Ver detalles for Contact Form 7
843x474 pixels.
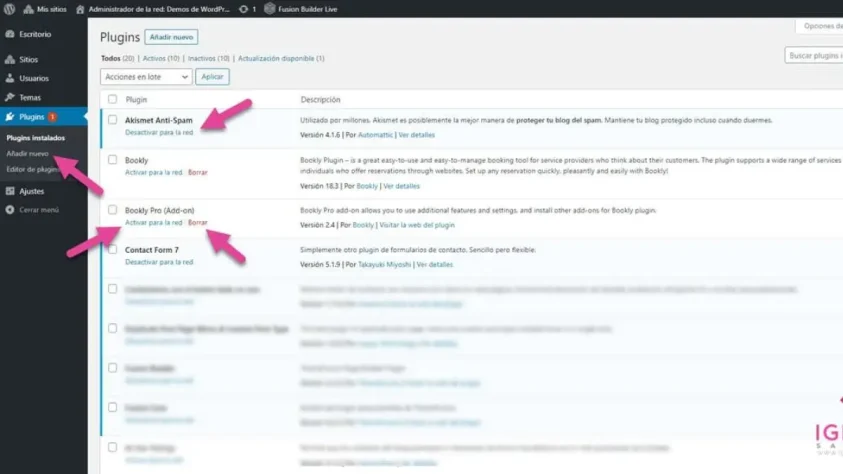[x=435, y=264]
